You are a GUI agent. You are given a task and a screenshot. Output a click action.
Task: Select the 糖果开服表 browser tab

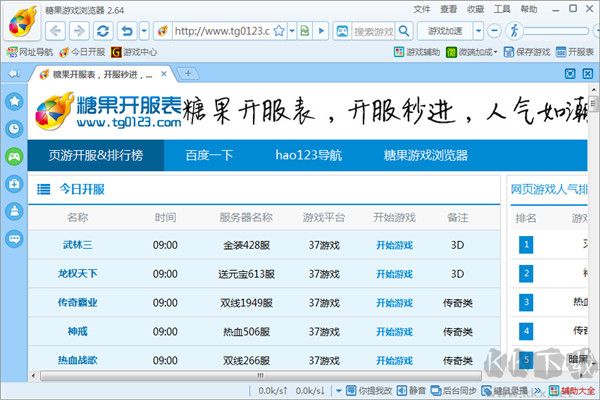click(102, 74)
